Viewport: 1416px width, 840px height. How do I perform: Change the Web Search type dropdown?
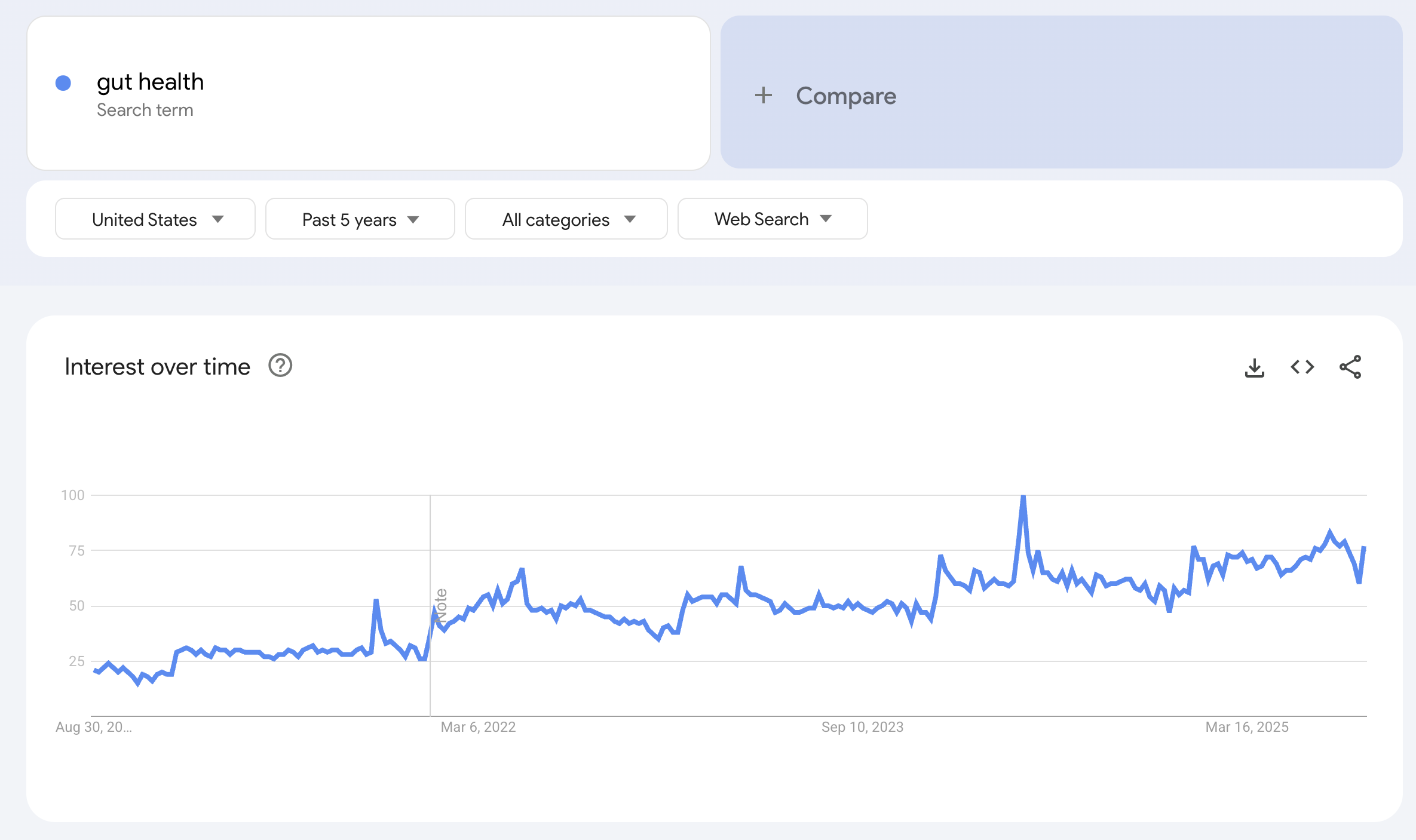point(771,219)
